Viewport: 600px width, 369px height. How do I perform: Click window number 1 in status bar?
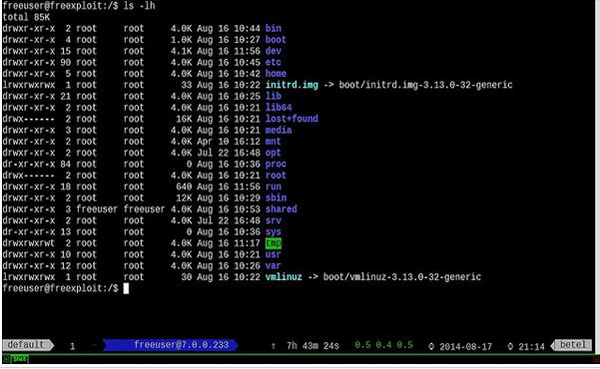pyautogui.click(x=72, y=346)
